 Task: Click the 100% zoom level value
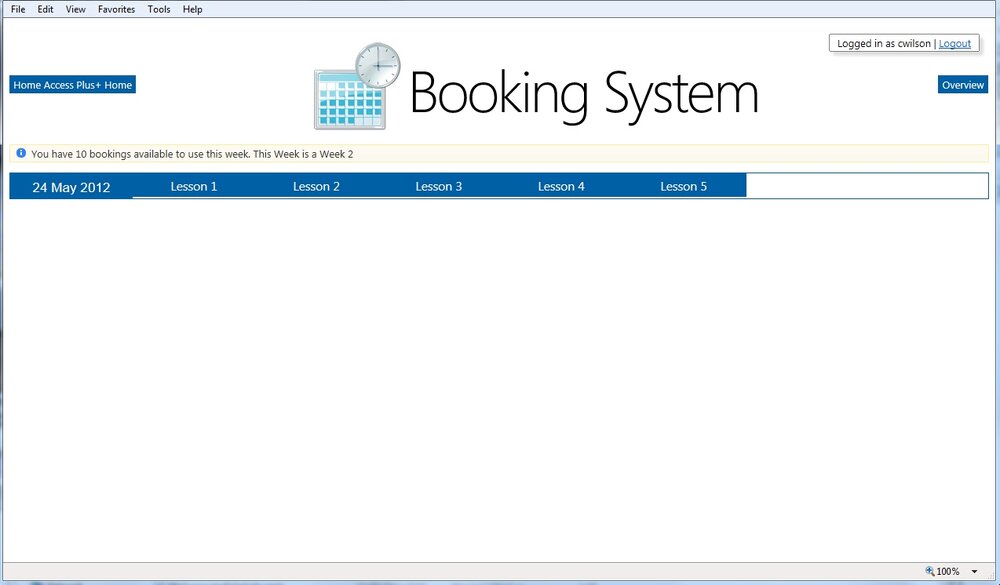tap(948, 572)
